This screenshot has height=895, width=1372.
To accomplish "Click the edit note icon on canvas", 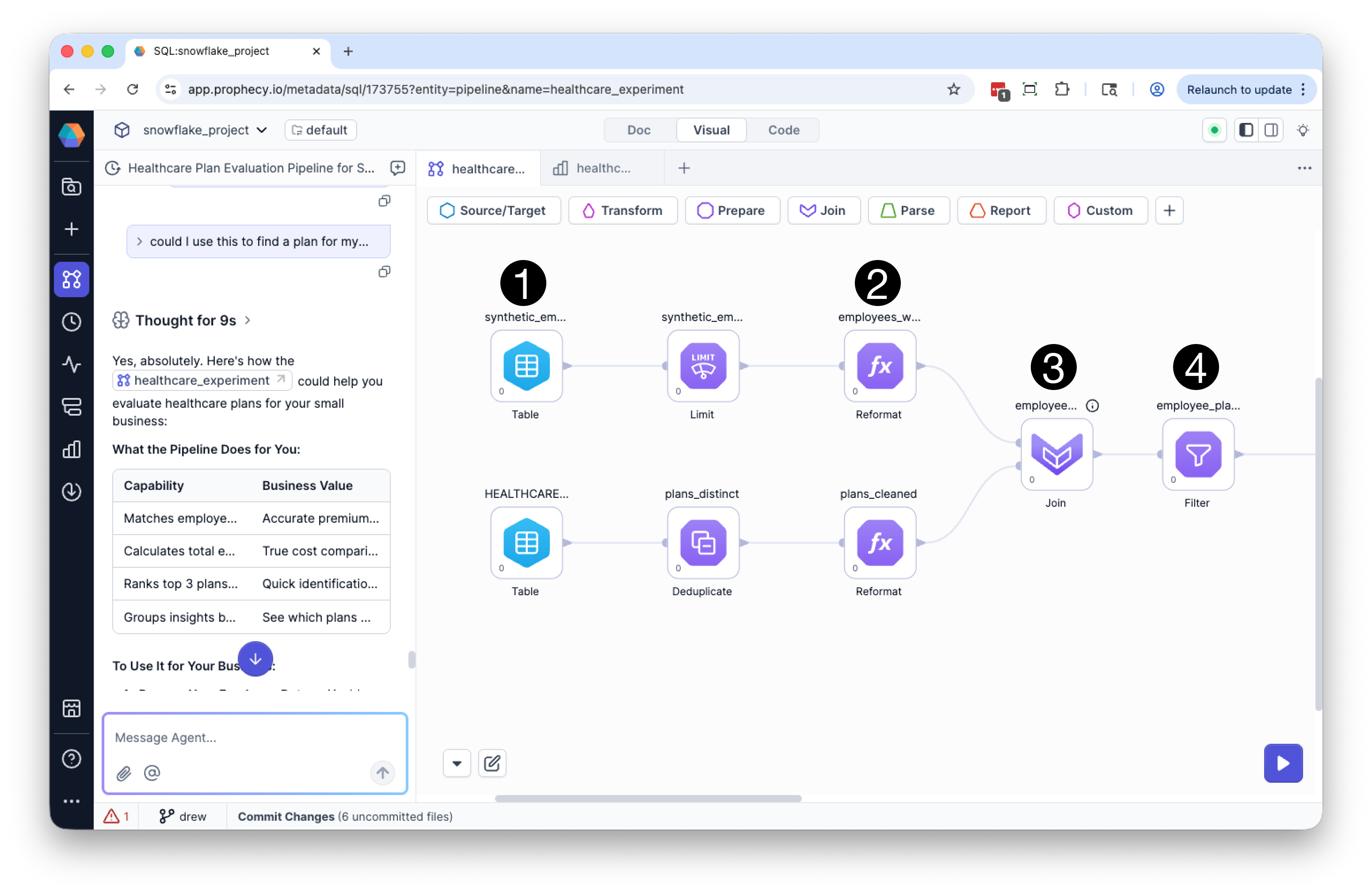I will pyautogui.click(x=492, y=764).
